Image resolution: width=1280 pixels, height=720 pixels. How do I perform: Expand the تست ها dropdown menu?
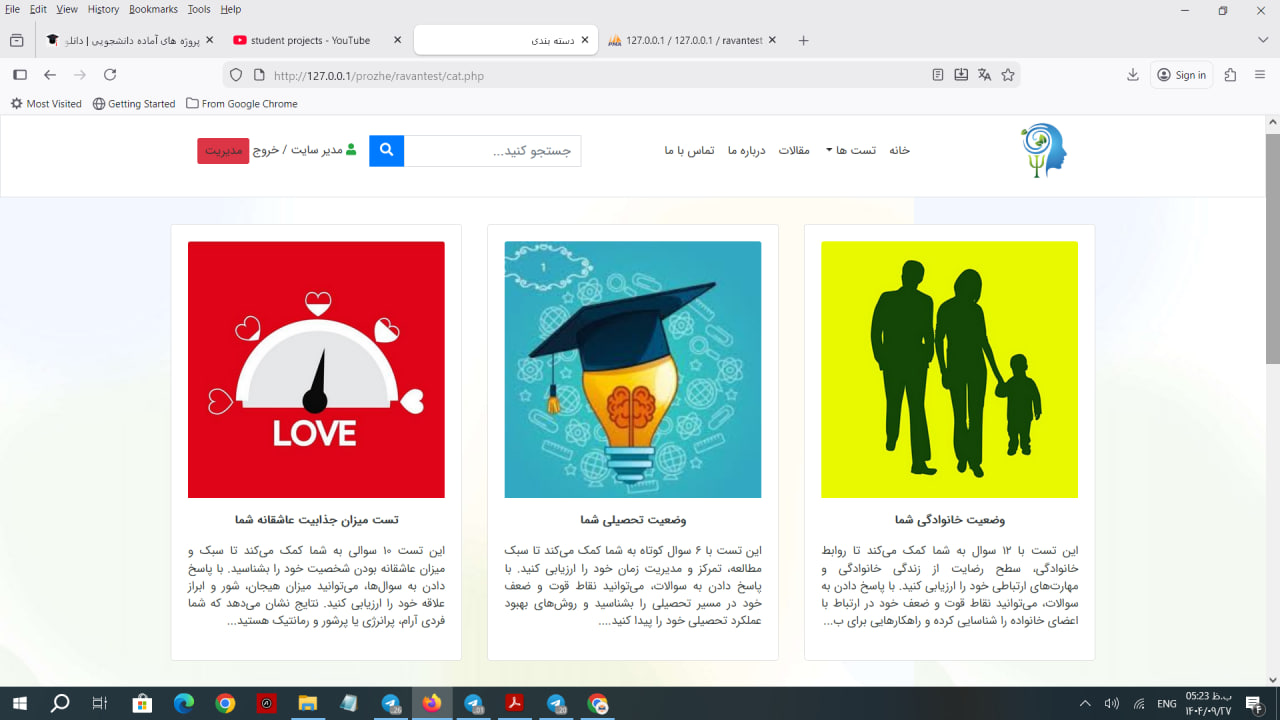849,151
